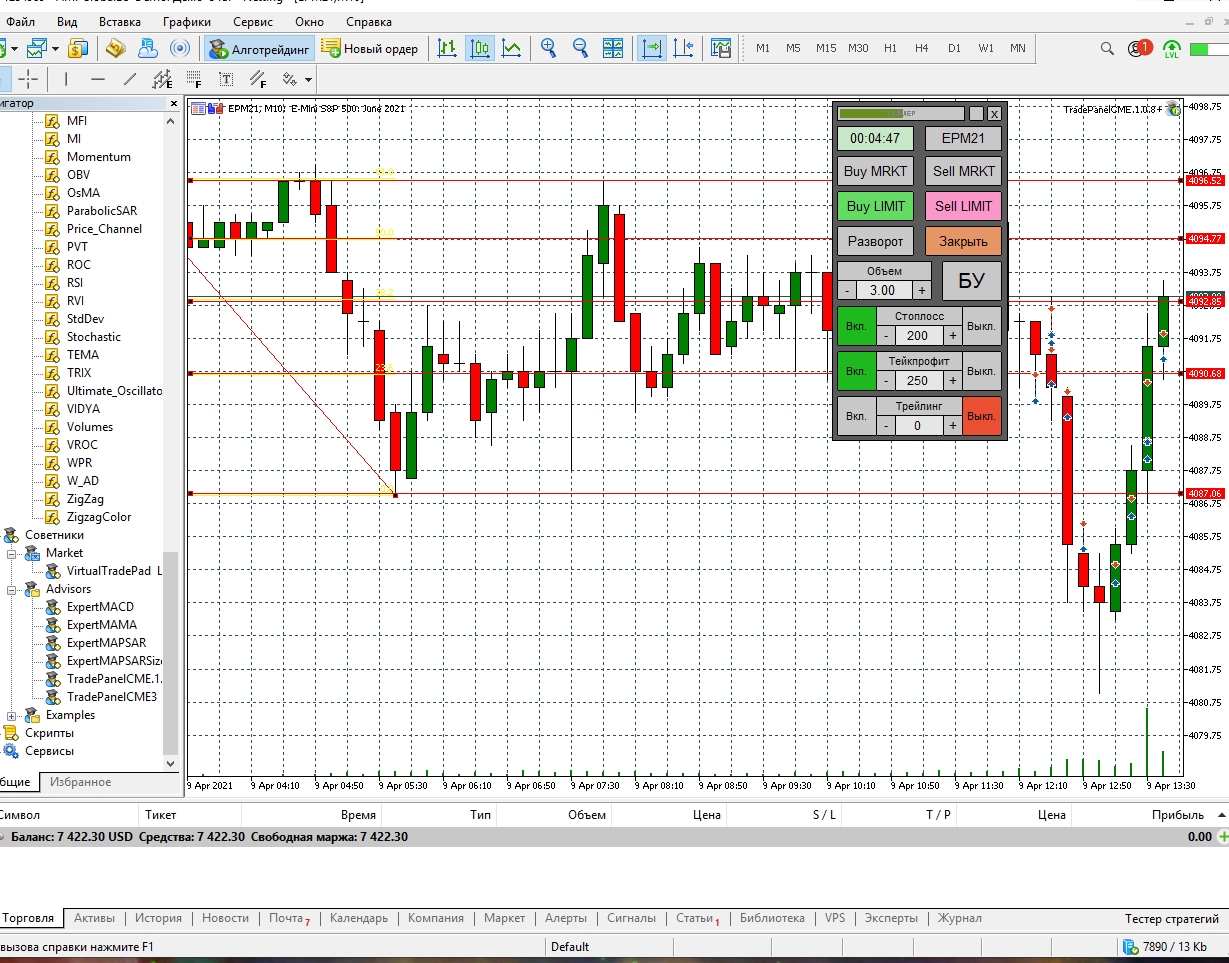
Task: Open the Справка menu
Action: [369, 21]
